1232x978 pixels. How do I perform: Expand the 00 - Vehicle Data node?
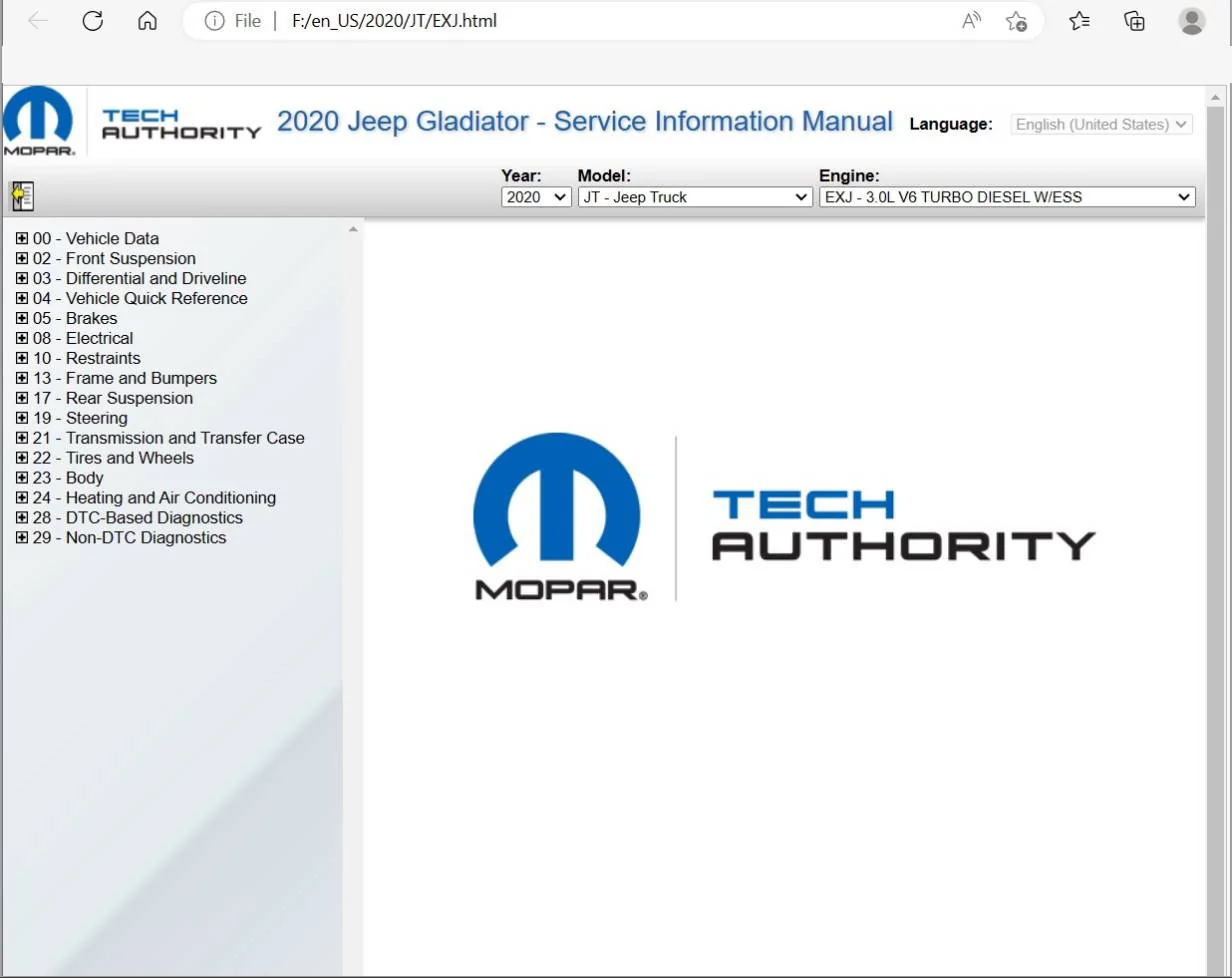[x=22, y=238]
